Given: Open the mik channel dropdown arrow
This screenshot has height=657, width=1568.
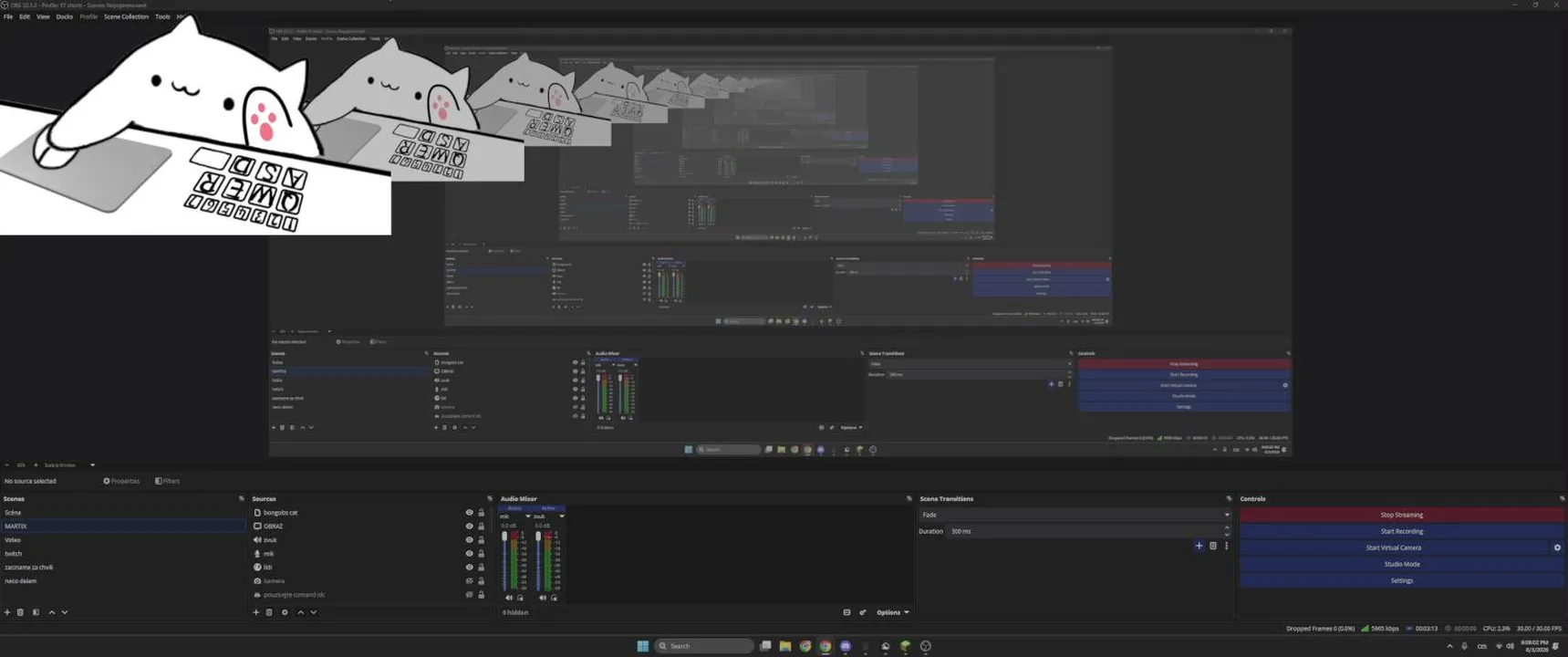Looking at the screenshot, I should 528,516.
